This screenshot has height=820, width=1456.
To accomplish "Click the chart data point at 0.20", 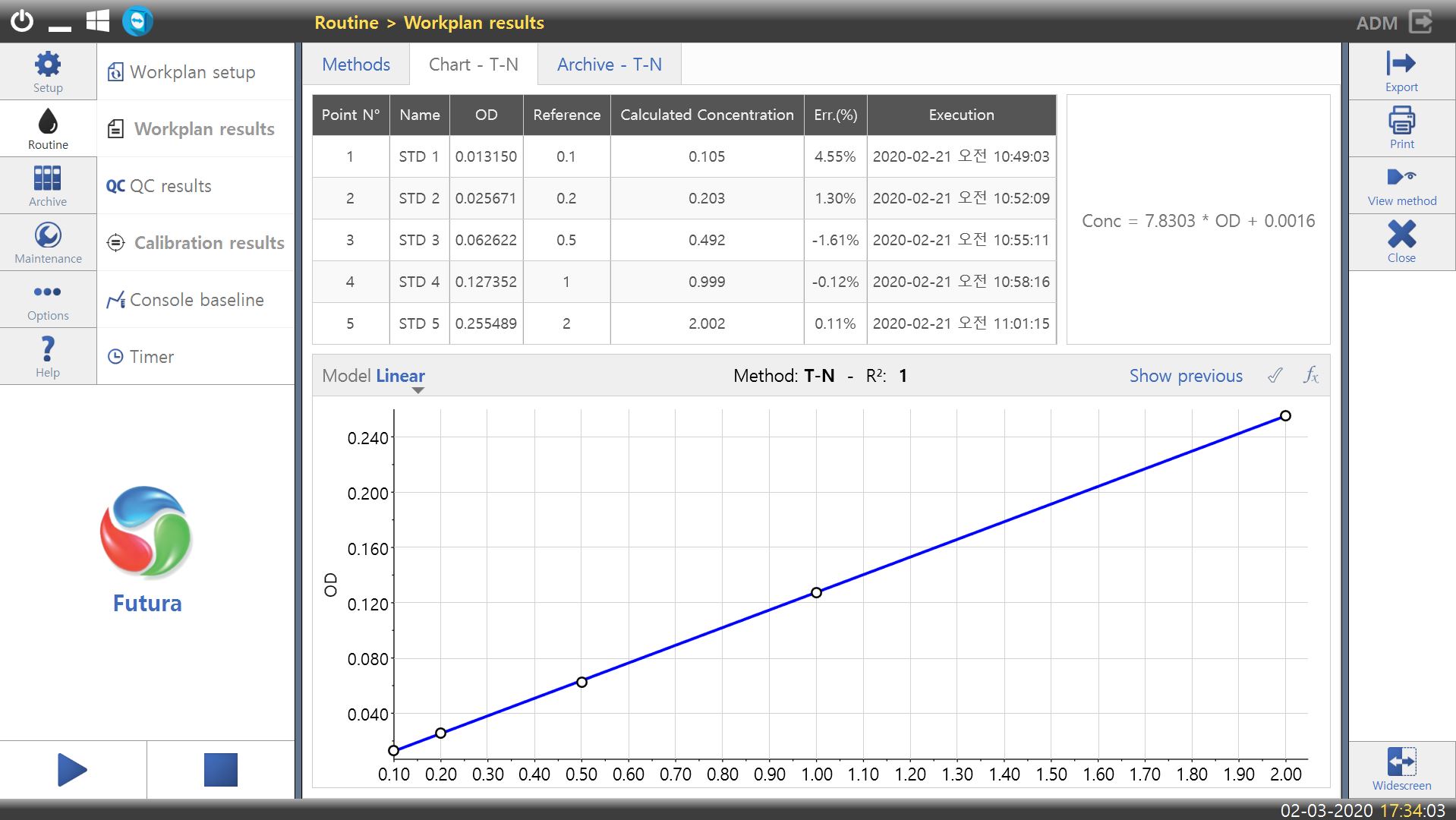I will [440, 733].
